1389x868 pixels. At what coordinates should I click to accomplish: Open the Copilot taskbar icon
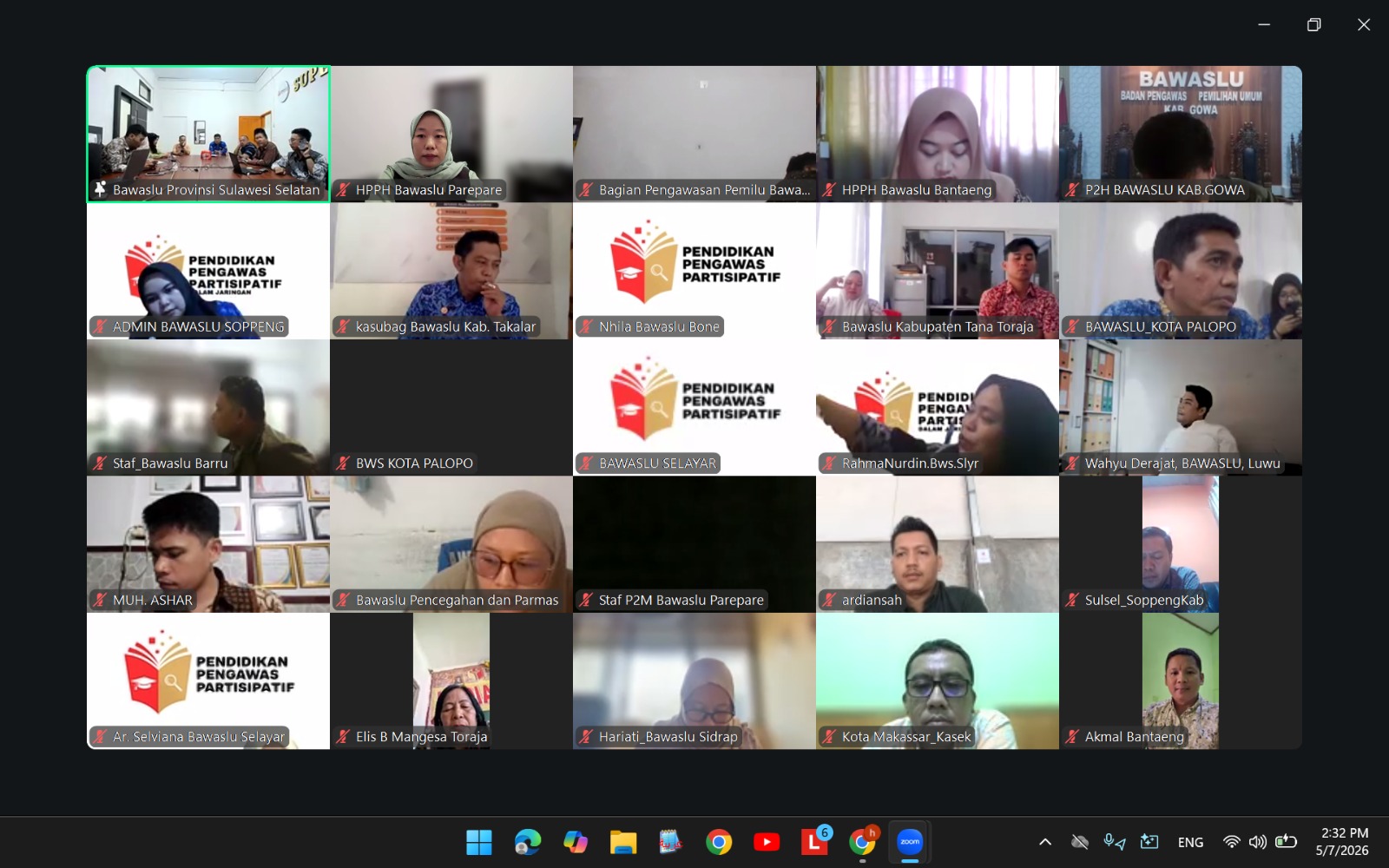575,841
